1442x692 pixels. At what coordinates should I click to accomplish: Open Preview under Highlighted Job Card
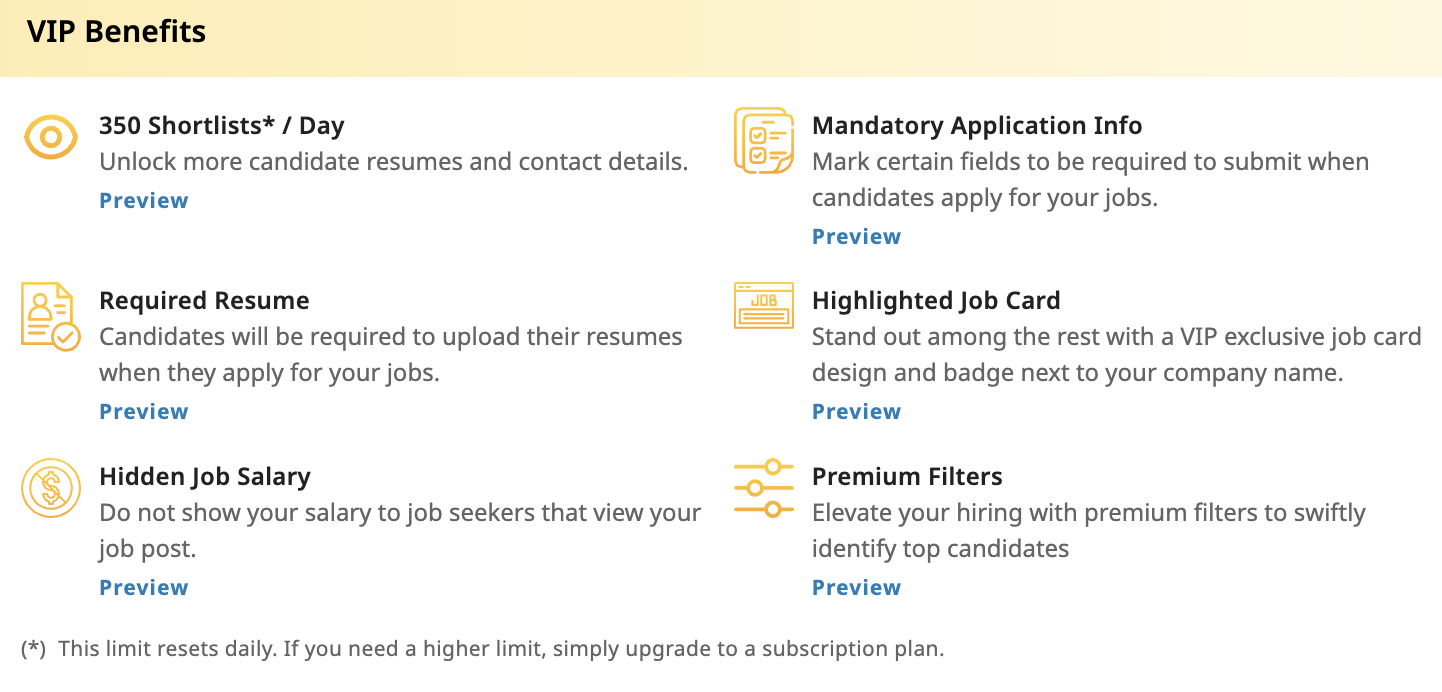pyautogui.click(x=857, y=412)
